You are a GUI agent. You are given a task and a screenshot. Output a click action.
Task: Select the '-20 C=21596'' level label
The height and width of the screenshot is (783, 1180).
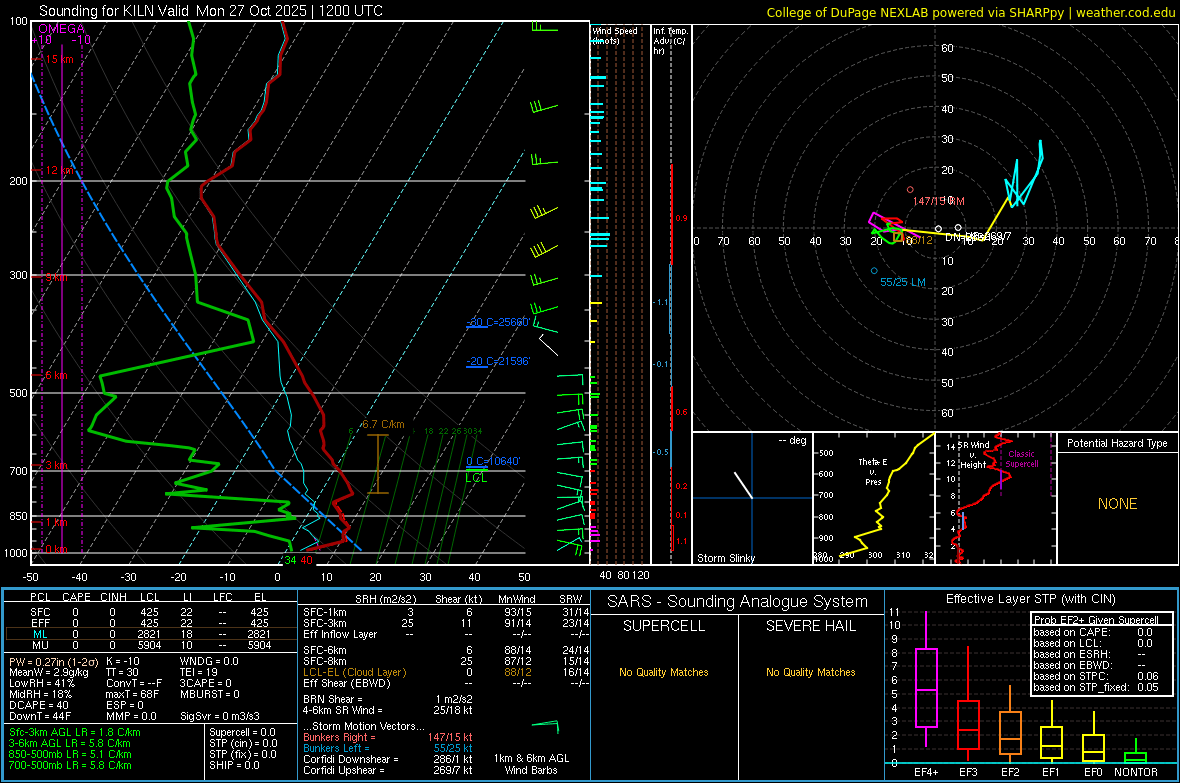point(497,361)
